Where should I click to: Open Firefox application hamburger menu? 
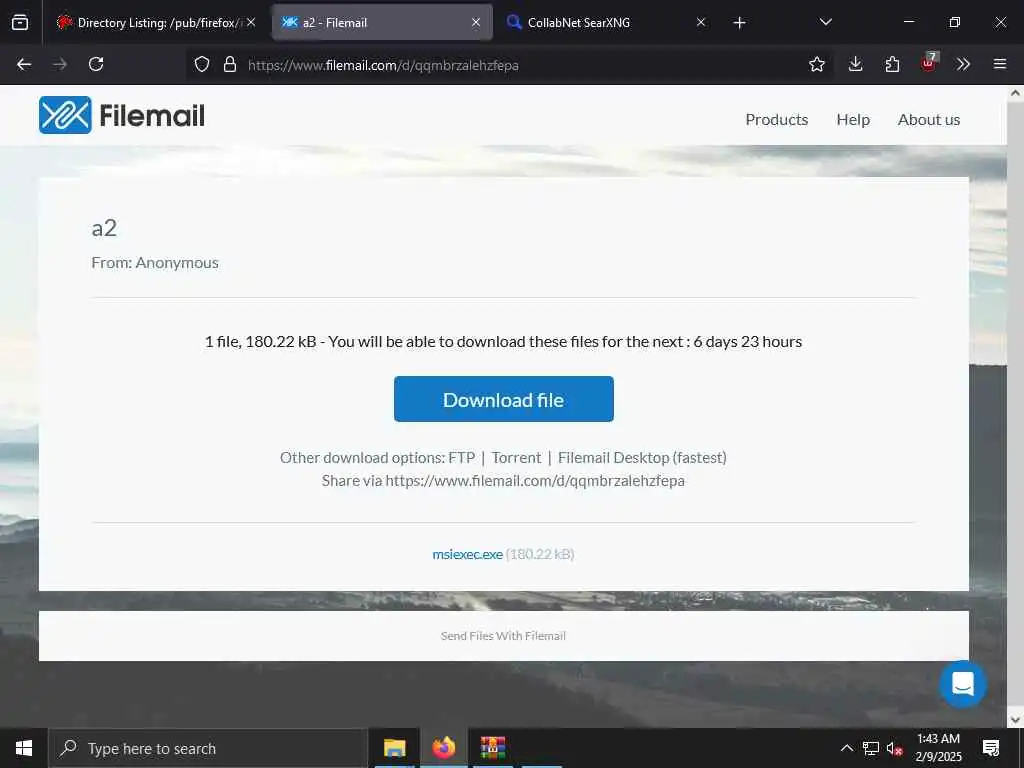point(999,64)
